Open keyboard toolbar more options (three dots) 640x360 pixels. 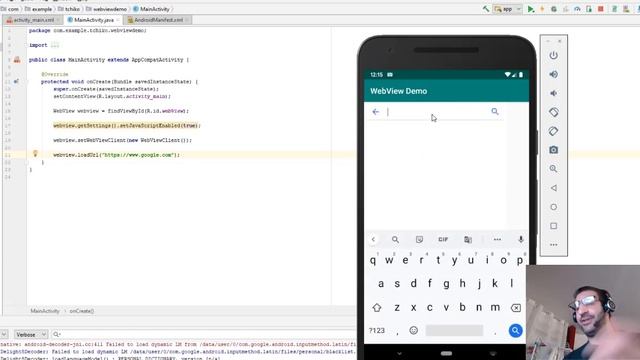click(497, 240)
